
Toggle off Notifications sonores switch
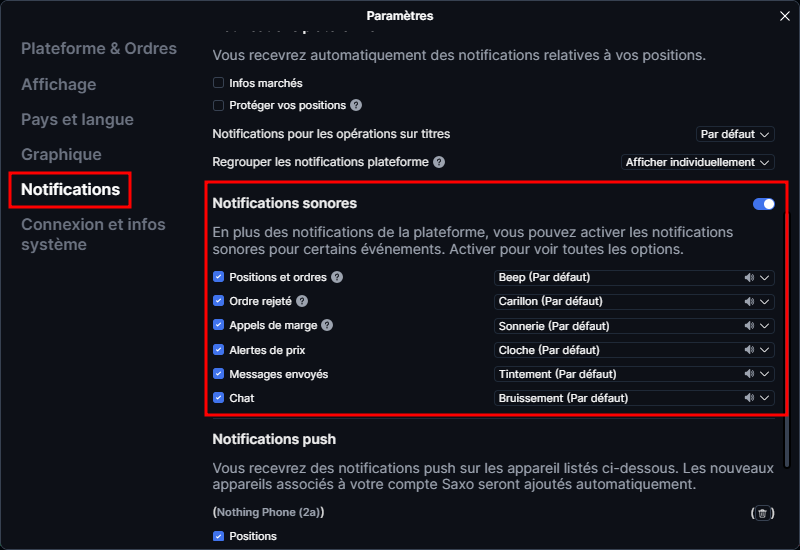tap(763, 204)
